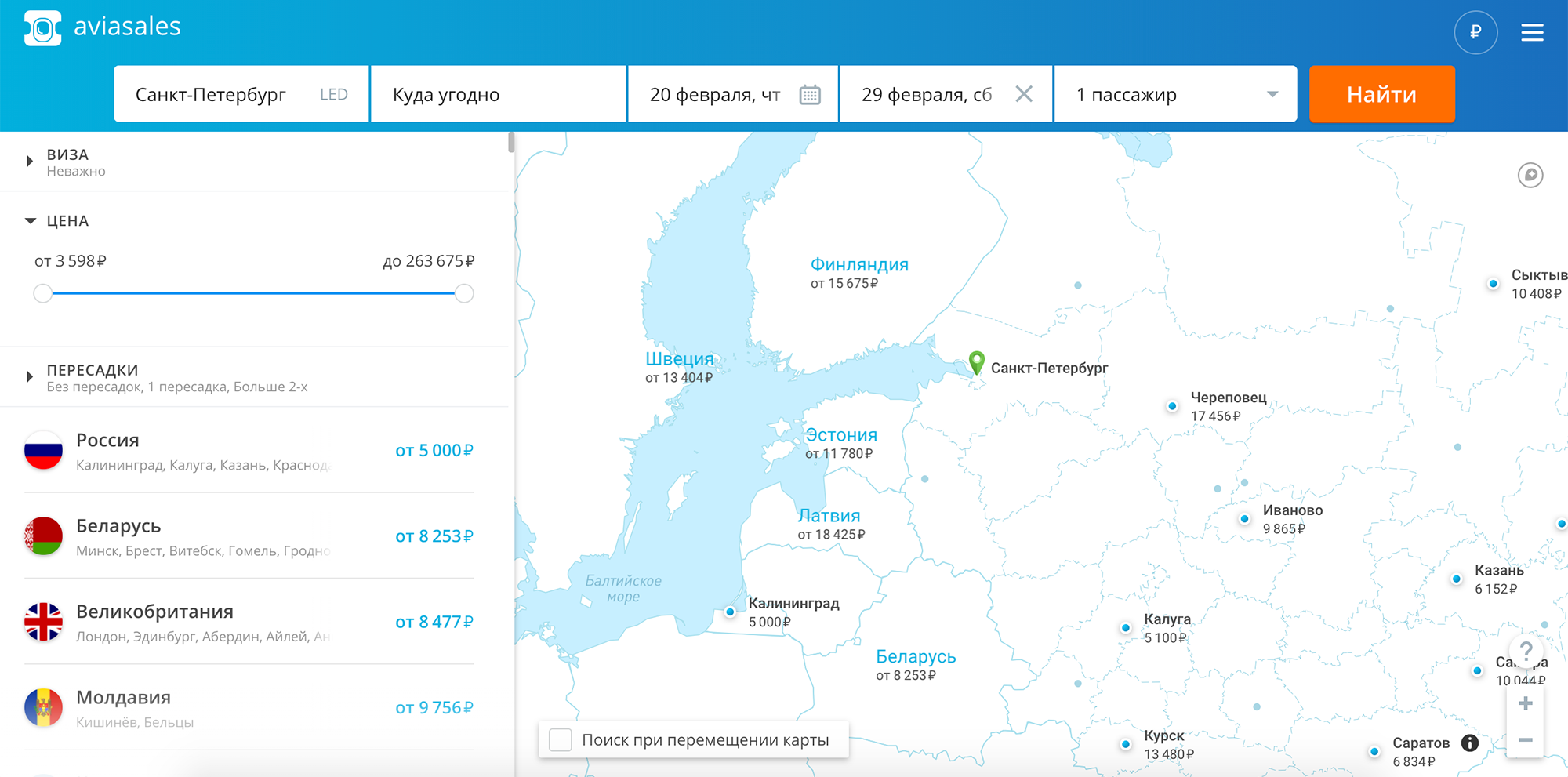
Task: Enable Поиск при перемещении карты checkbox
Action: tap(561, 739)
